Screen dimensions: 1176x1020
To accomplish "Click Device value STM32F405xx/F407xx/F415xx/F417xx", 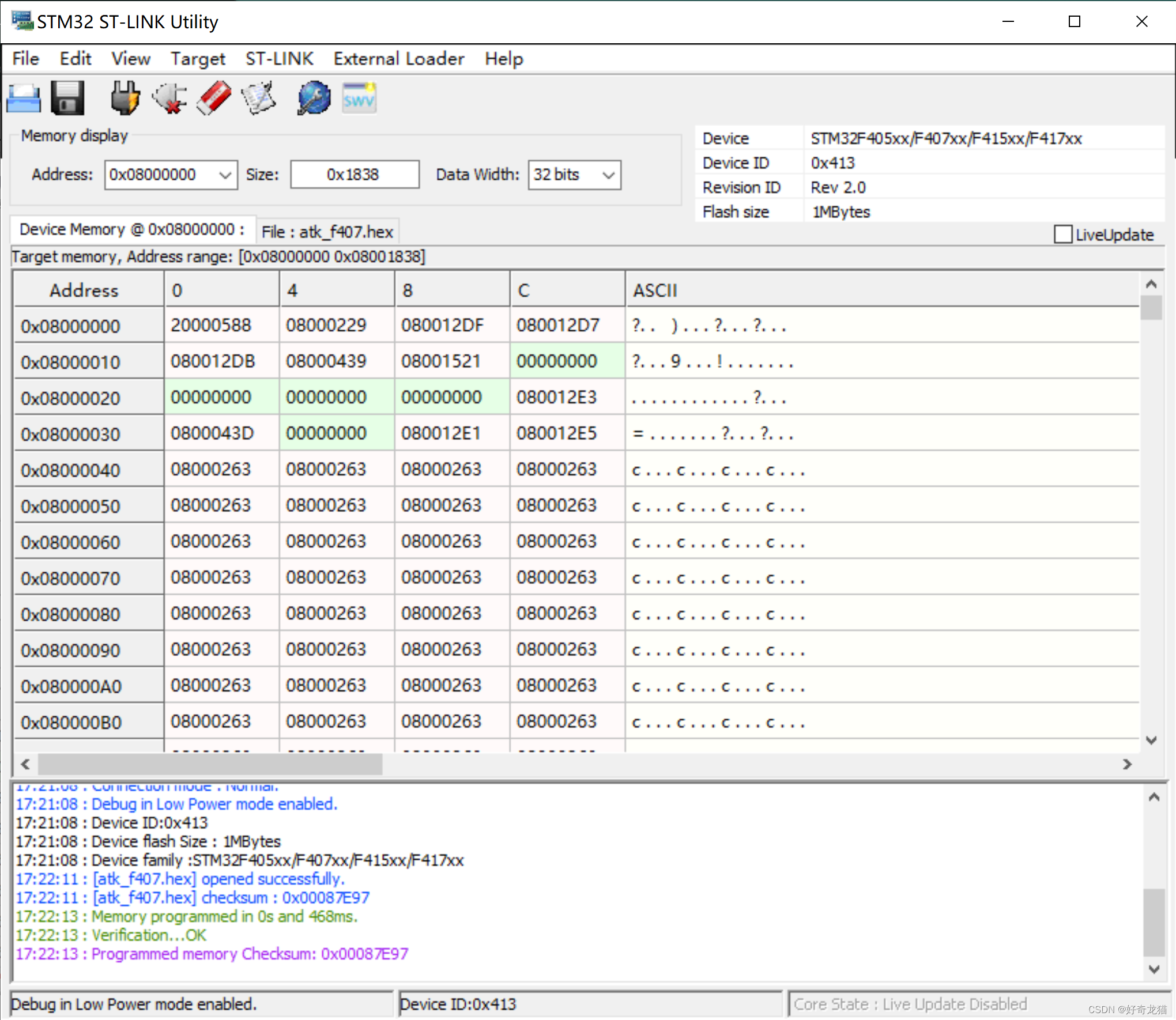I will pos(946,138).
